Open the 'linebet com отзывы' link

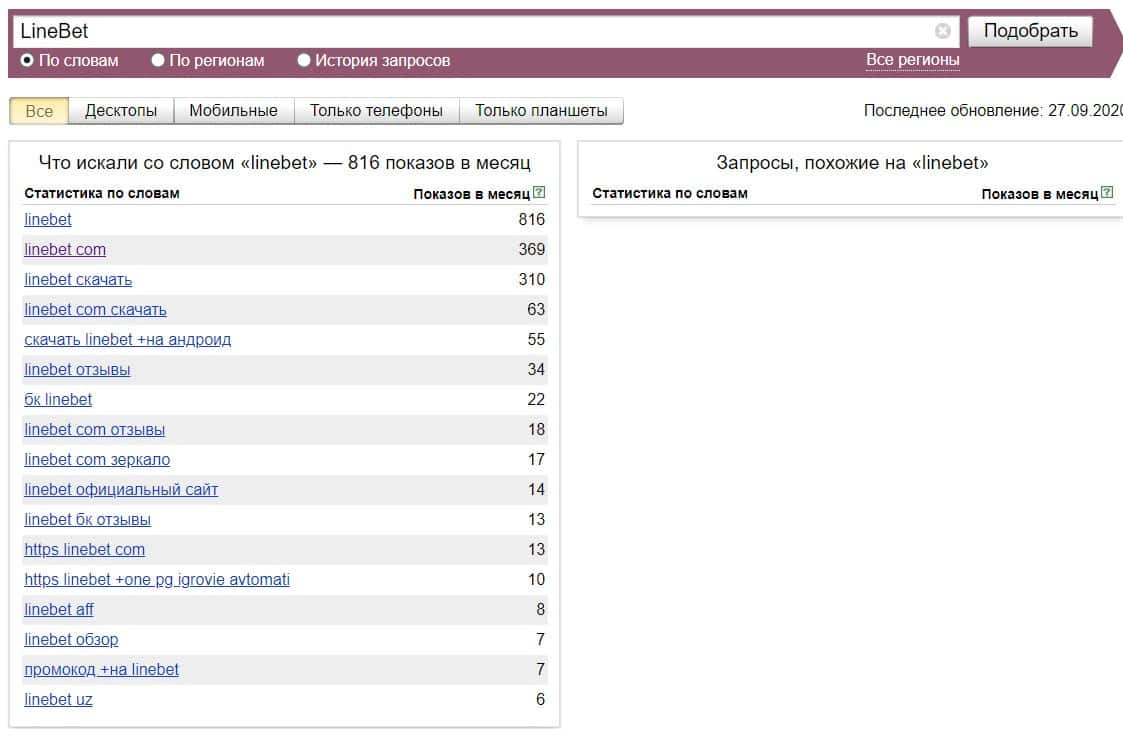click(x=95, y=430)
